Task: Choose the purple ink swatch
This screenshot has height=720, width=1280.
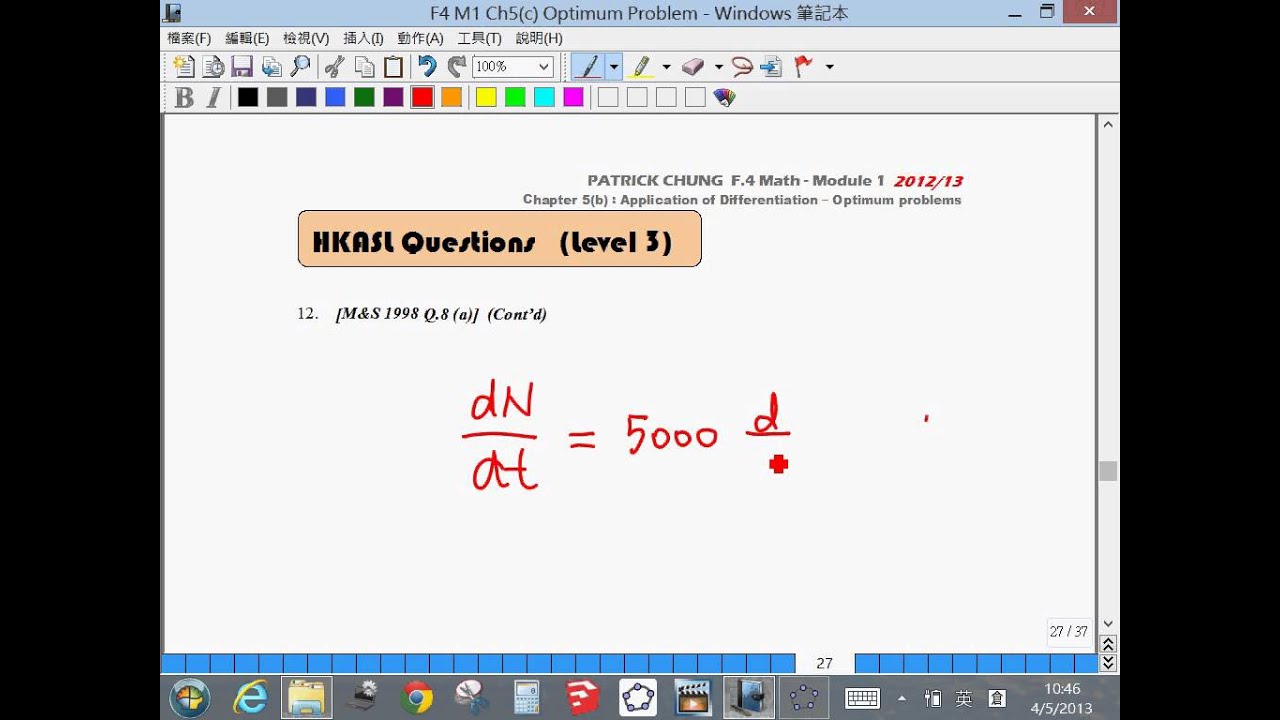Action: pos(393,97)
